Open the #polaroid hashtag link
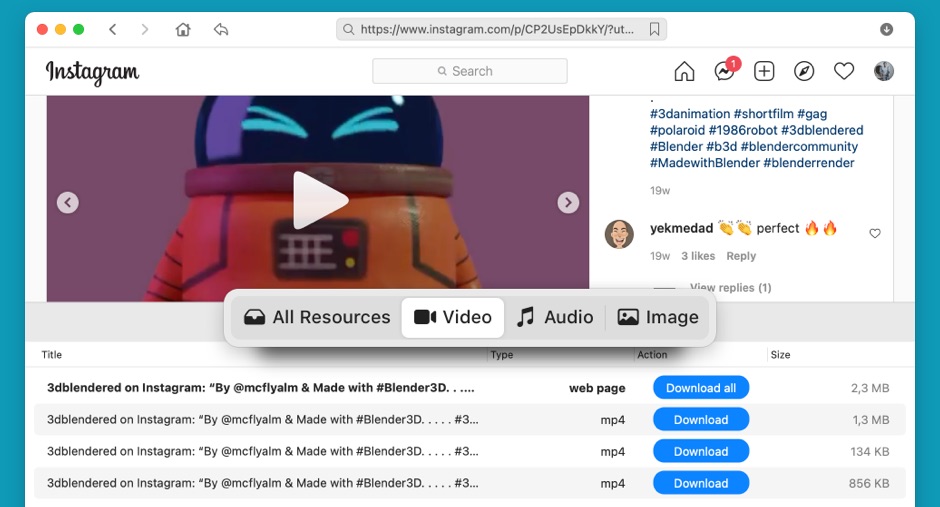The width and height of the screenshot is (940, 507). 677,130
